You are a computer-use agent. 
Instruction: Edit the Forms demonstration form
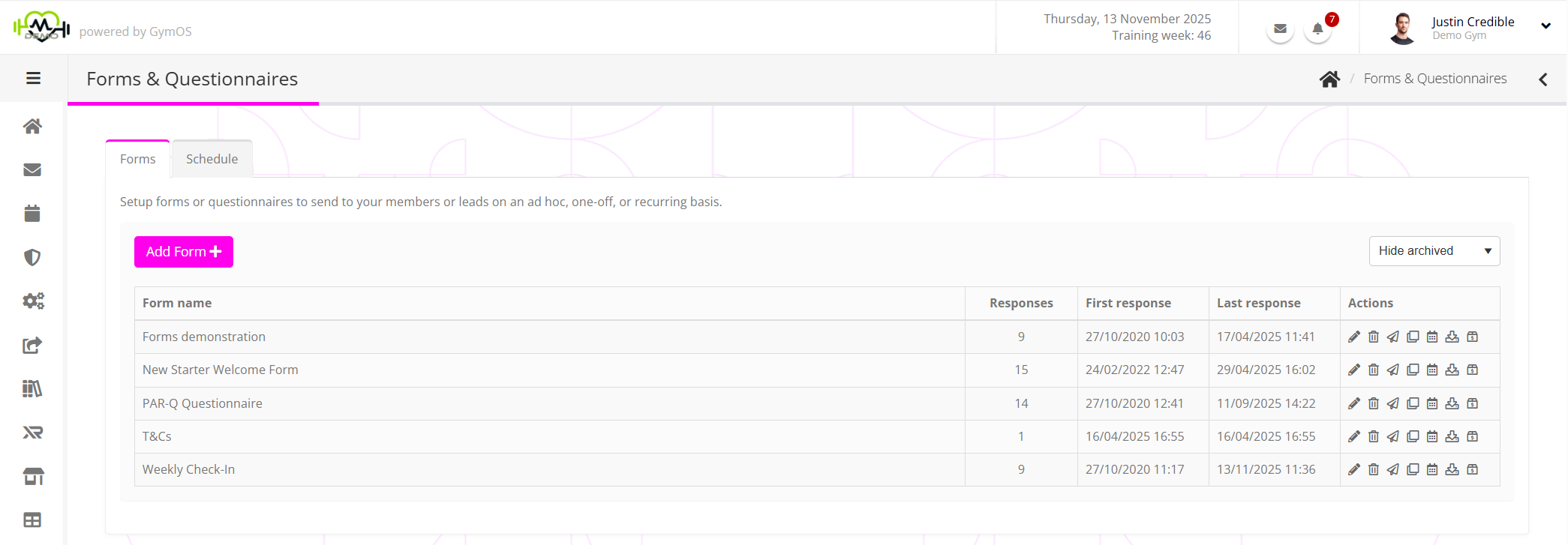coord(1354,337)
